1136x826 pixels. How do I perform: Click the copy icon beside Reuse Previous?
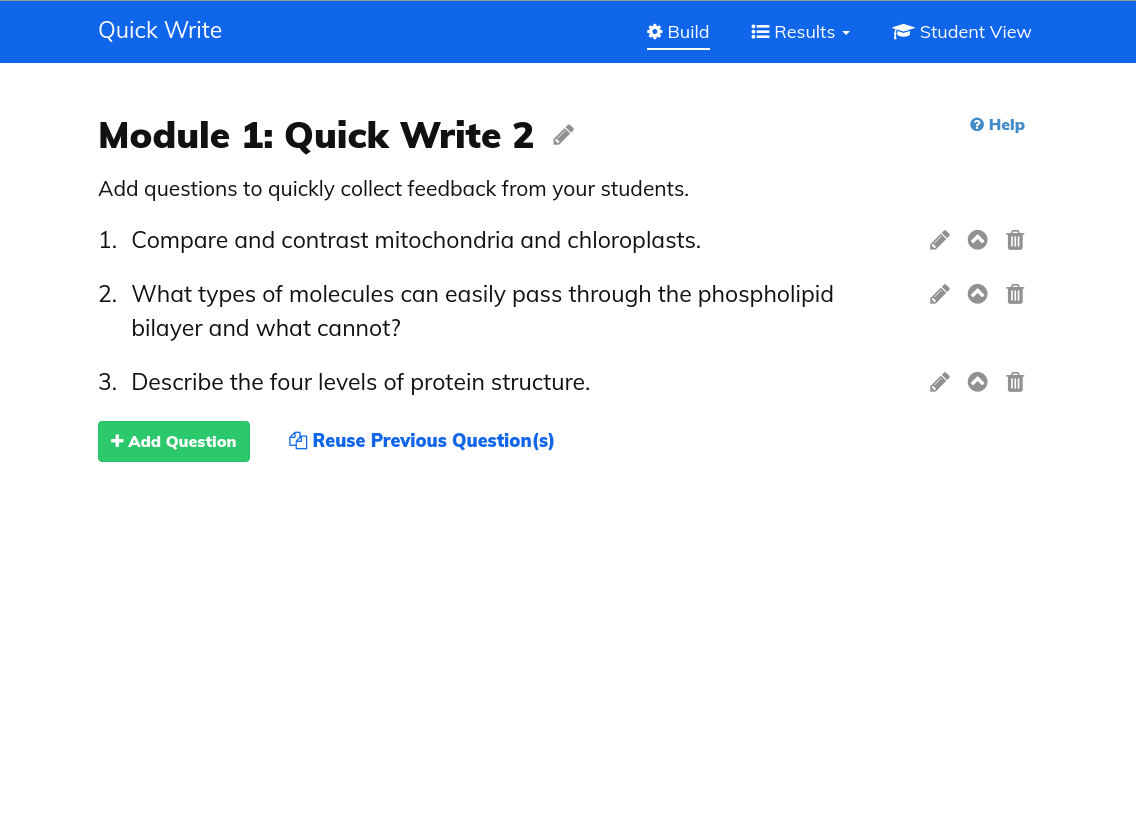(298, 441)
